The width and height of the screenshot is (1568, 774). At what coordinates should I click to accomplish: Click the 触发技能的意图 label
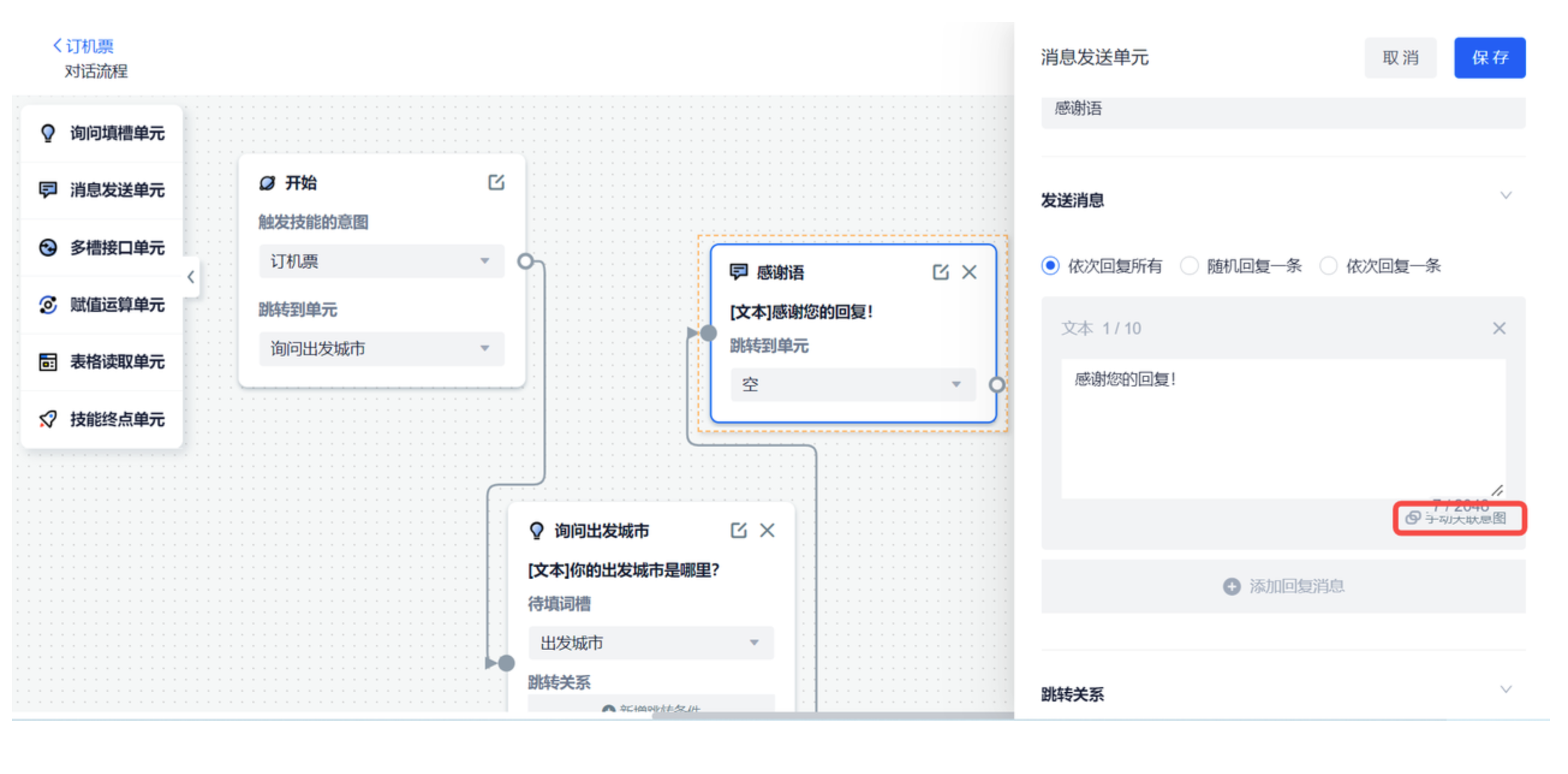click(x=314, y=222)
